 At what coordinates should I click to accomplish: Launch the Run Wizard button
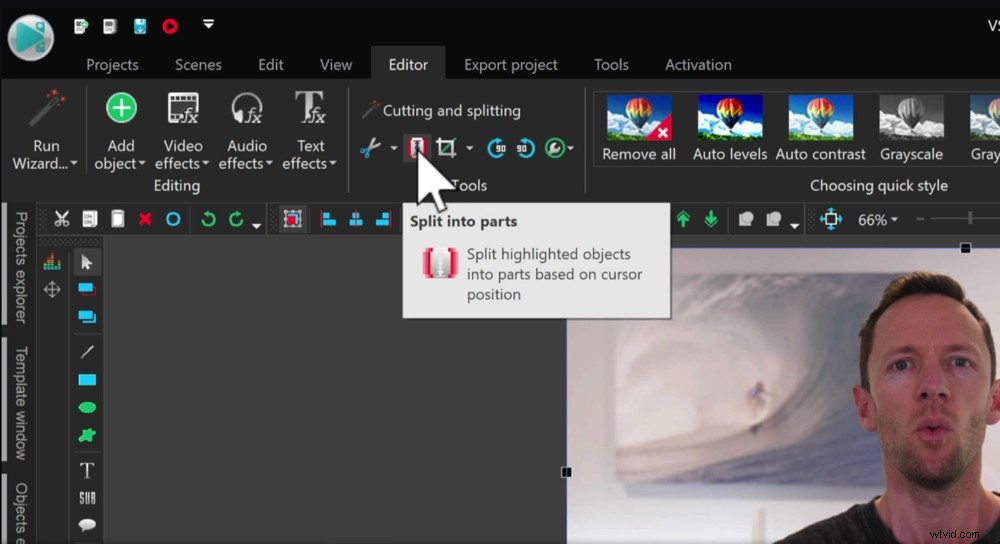tap(45, 130)
